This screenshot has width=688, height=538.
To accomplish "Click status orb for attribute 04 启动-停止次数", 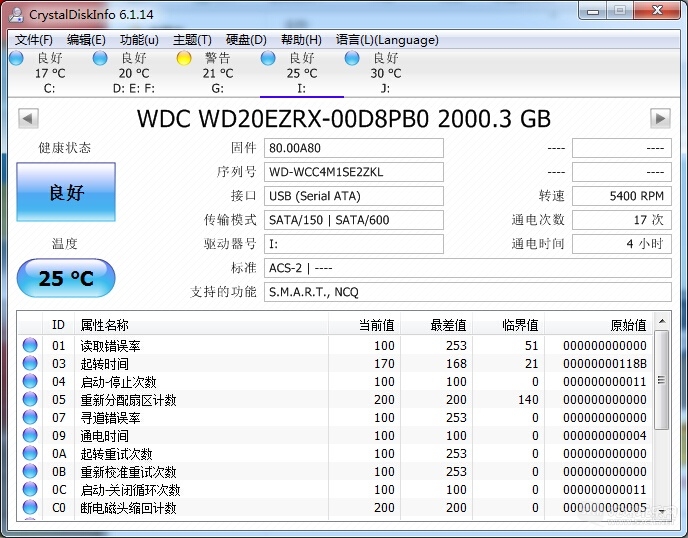I will pyautogui.click(x=30, y=381).
